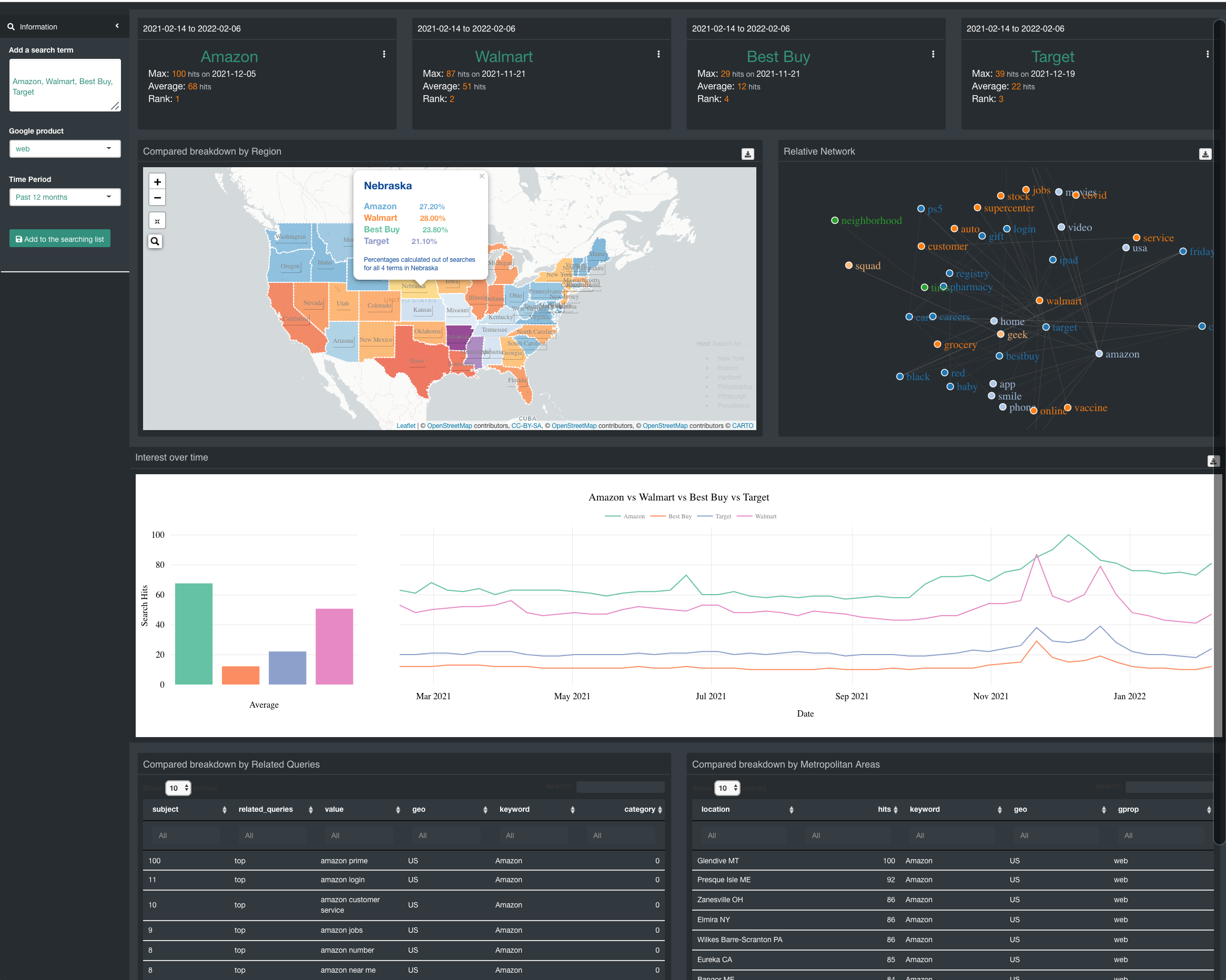Viewport: 1226px width, 980px height.
Task: Click the search term text area
Action: coord(65,86)
